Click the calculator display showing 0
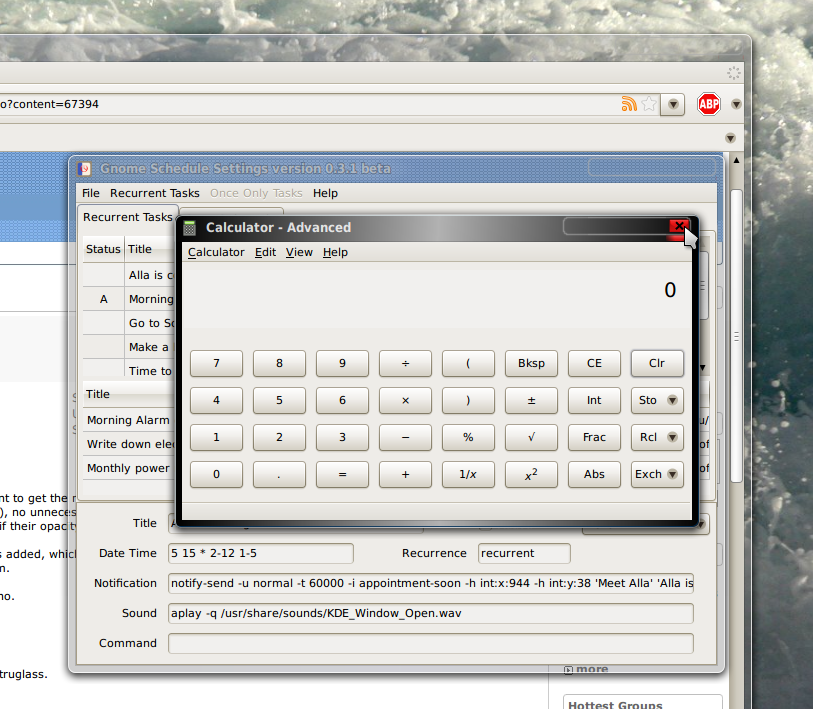Screen dimensions: 813x709 coord(437,295)
